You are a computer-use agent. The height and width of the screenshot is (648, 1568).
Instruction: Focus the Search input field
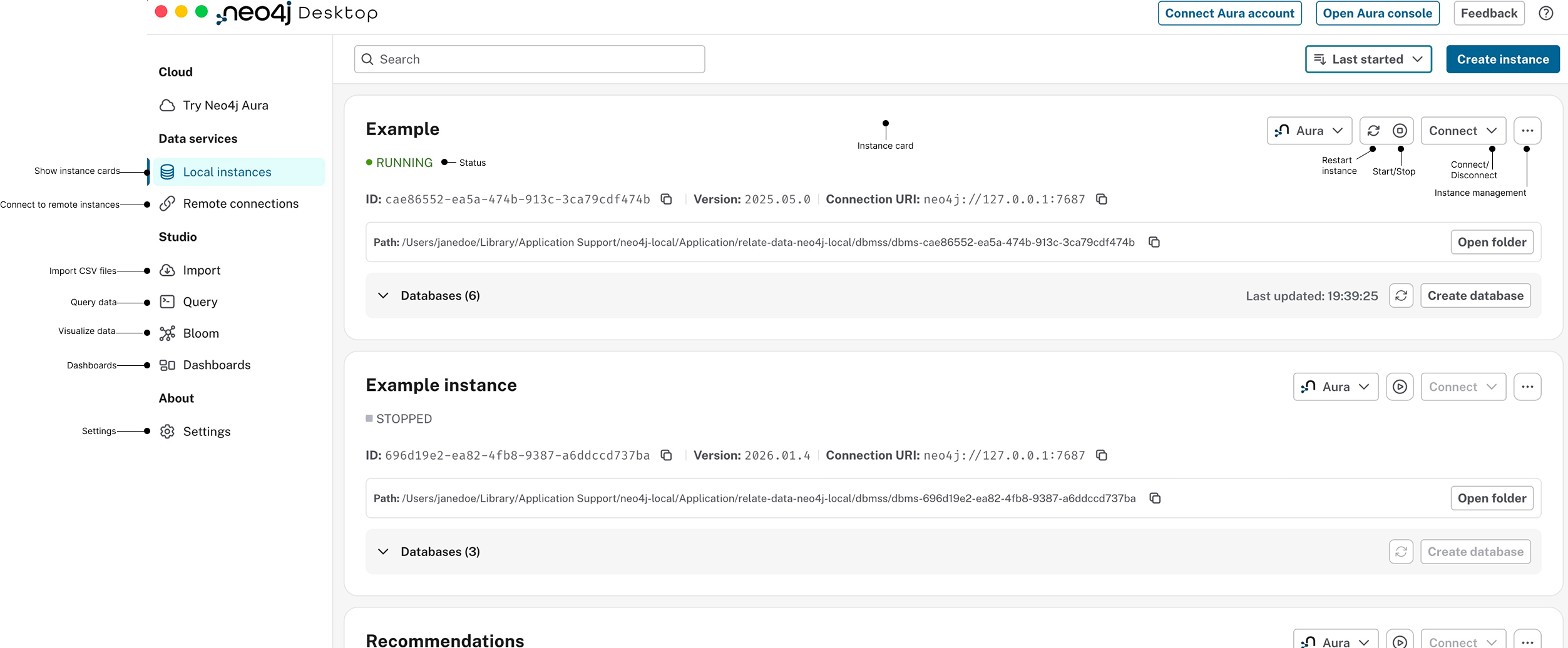pos(530,59)
